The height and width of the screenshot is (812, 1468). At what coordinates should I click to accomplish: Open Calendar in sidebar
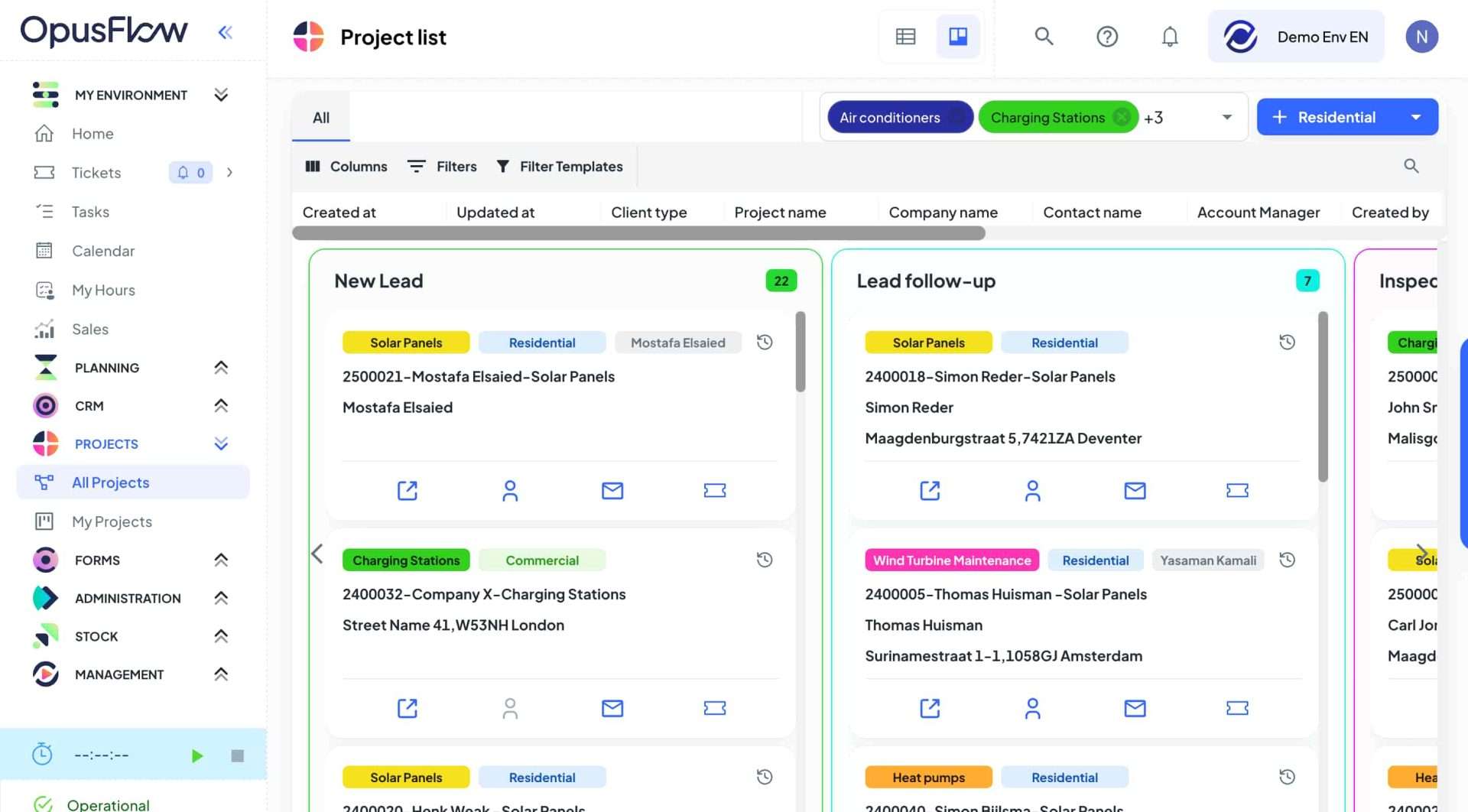[103, 251]
